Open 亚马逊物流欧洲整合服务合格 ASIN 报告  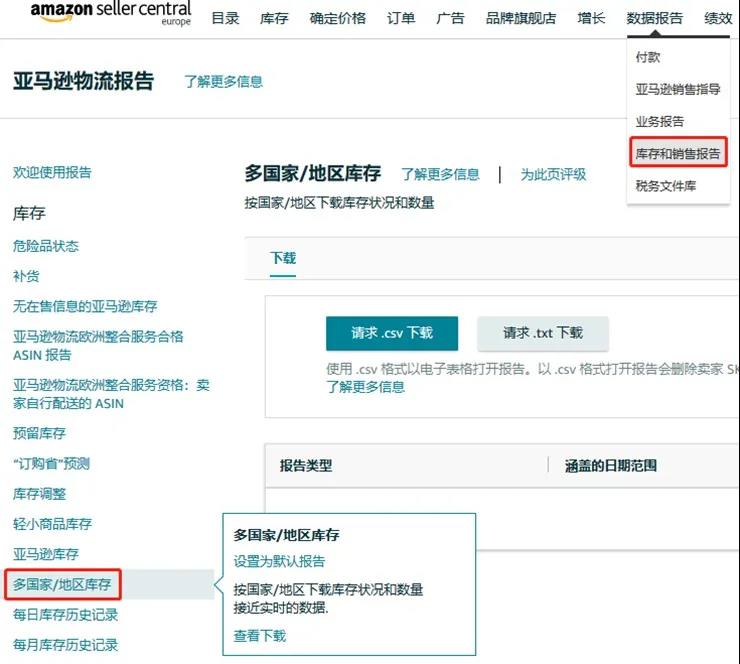(98, 345)
